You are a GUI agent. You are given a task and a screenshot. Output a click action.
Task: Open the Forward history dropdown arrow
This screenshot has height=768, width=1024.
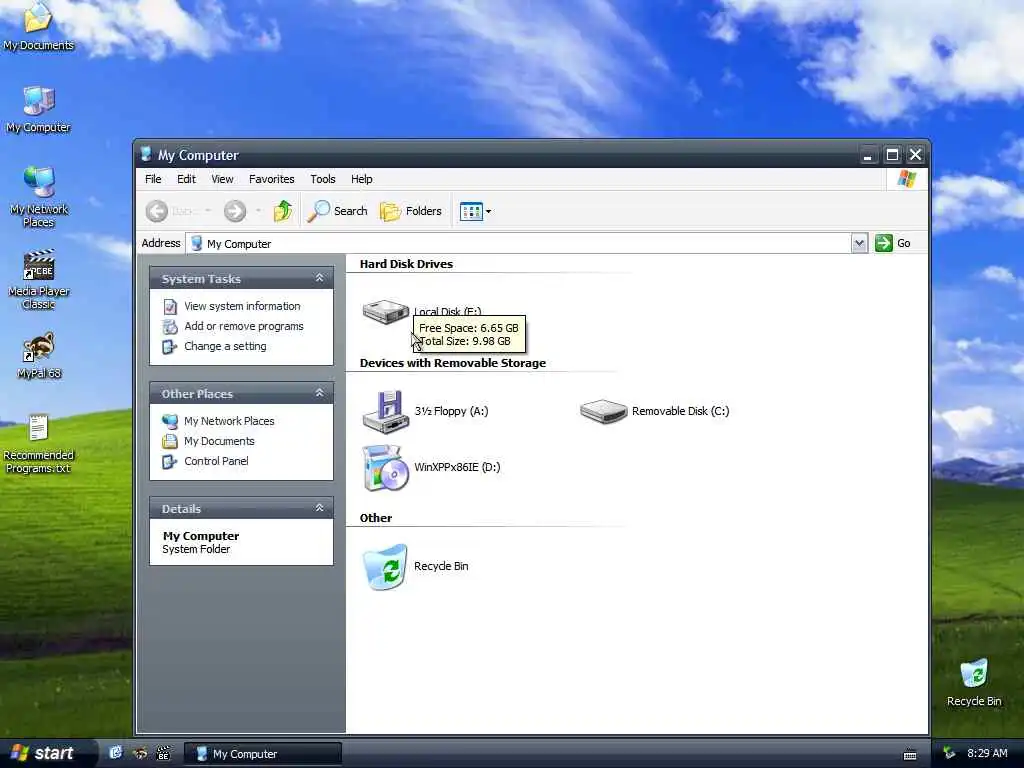point(259,211)
